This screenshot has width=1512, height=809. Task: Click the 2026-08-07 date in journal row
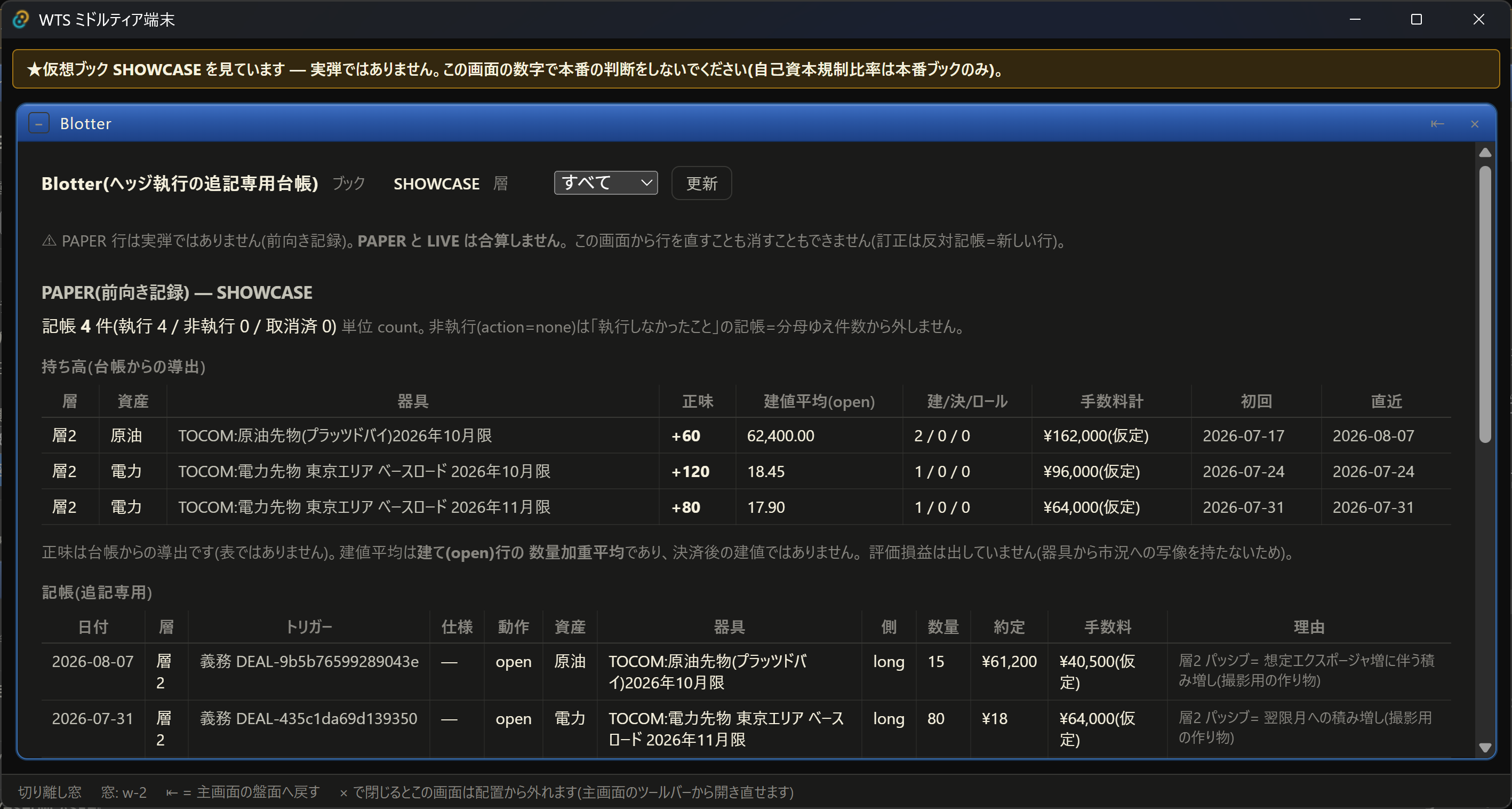click(x=93, y=662)
